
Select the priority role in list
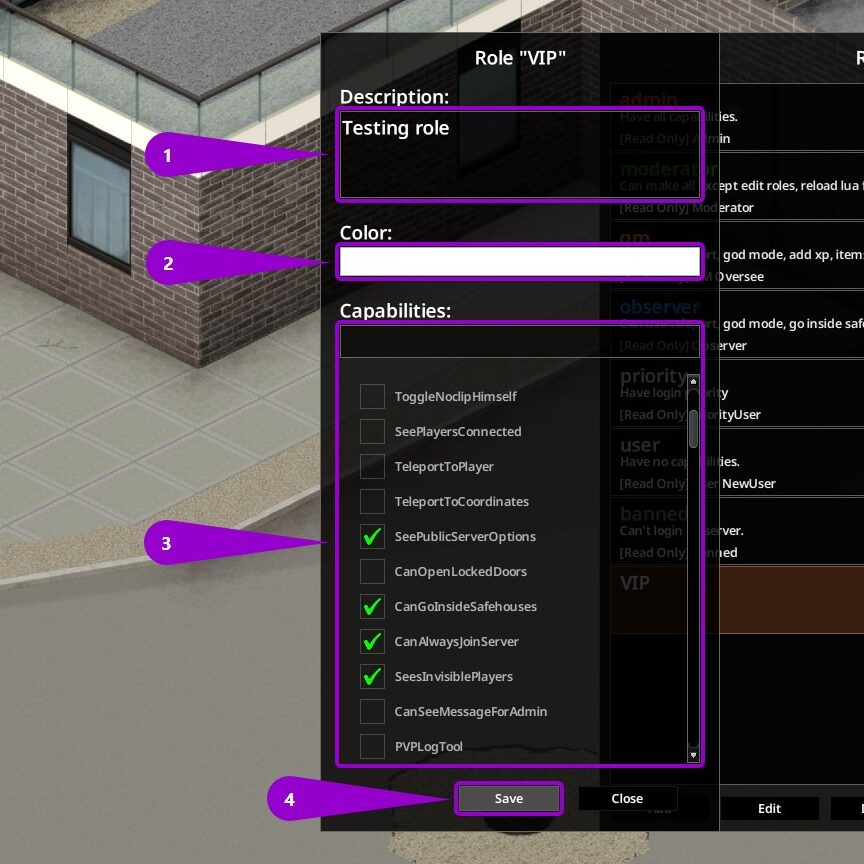(737, 393)
